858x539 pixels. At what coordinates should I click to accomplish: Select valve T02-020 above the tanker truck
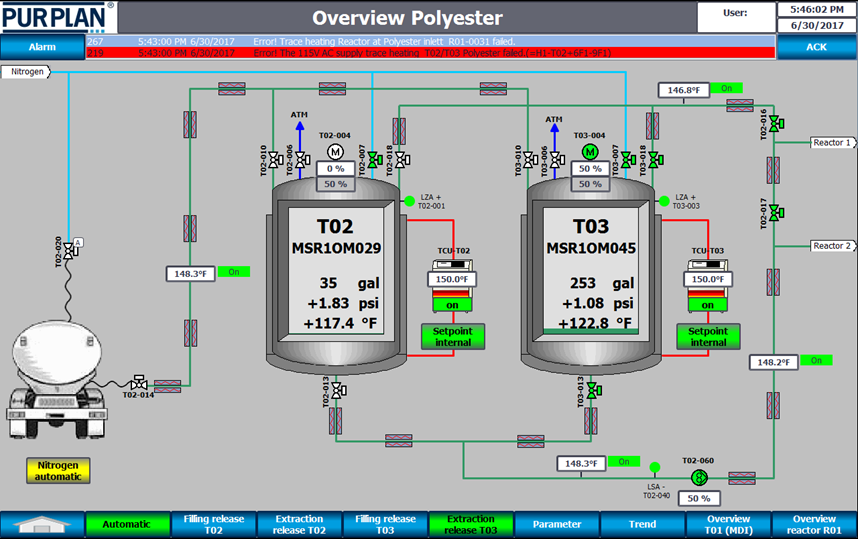69,254
